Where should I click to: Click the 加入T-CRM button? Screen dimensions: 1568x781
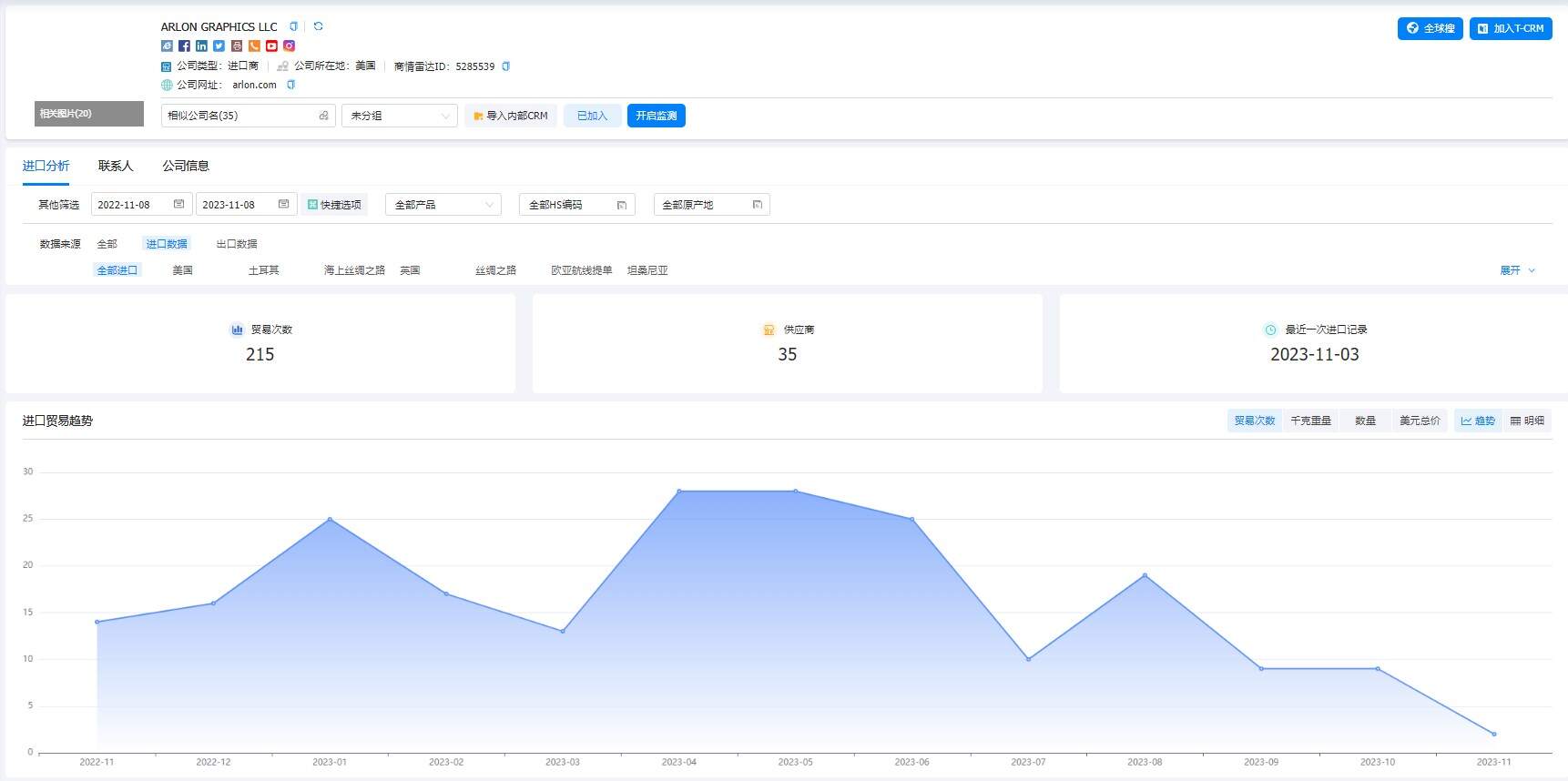(1511, 28)
